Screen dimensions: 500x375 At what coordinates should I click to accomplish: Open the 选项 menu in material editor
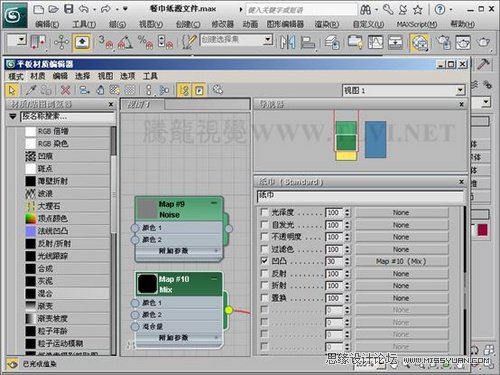(x=128, y=76)
